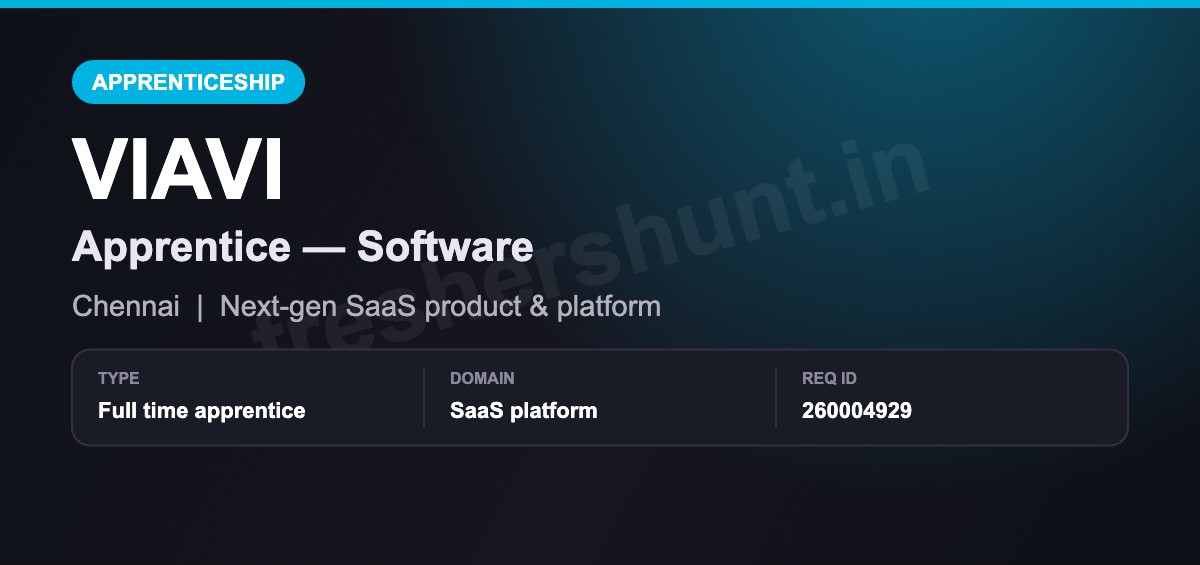Click the word platform ending the tagline
The height and width of the screenshot is (565, 1200).
point(609,306)
